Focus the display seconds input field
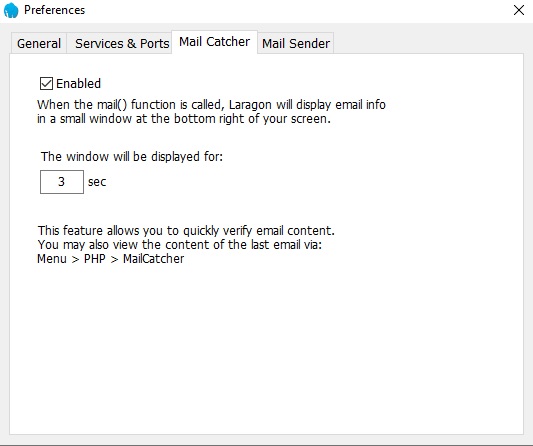This screenshot has width=533, height=446. pyautogui.click(x=62, y=182)
